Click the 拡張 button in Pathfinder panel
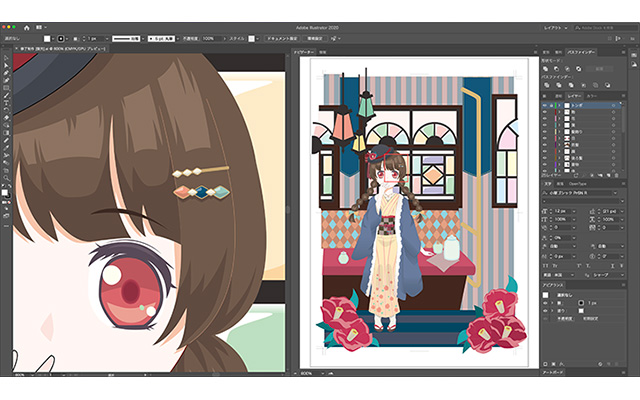Image resolution: width=640 pixels, height=400 pixels. 599,69
